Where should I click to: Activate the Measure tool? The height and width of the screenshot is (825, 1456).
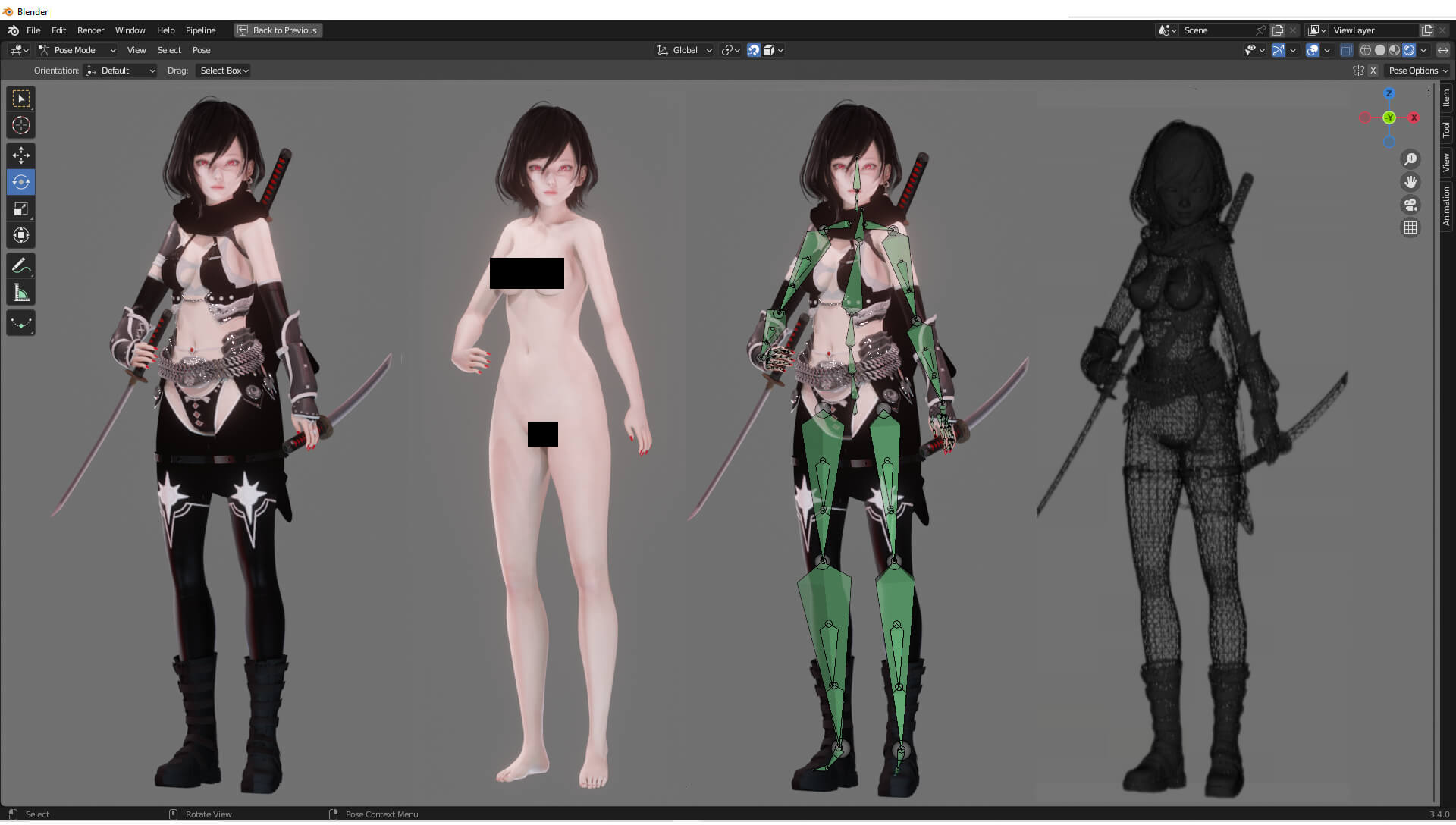pos(20,293)
